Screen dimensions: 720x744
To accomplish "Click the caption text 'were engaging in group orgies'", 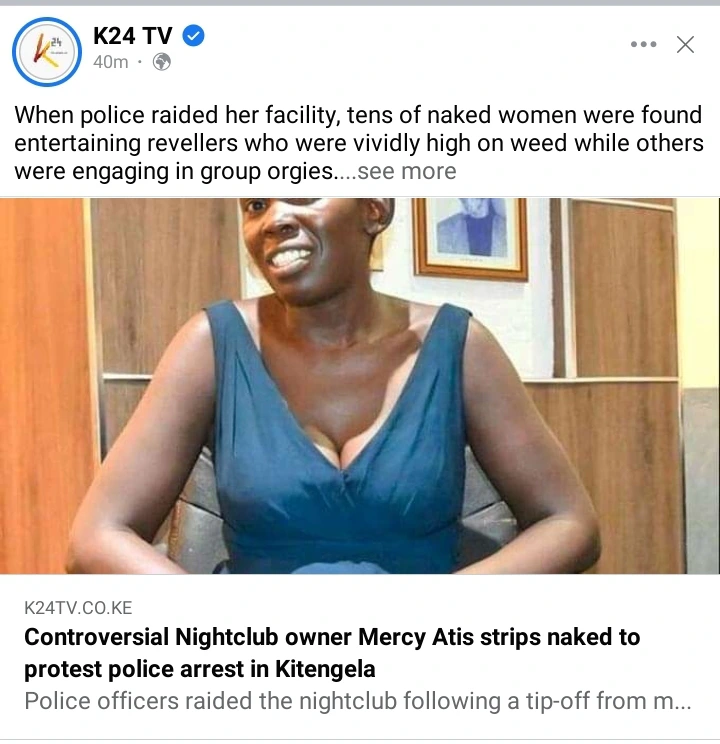I will 174,171.
